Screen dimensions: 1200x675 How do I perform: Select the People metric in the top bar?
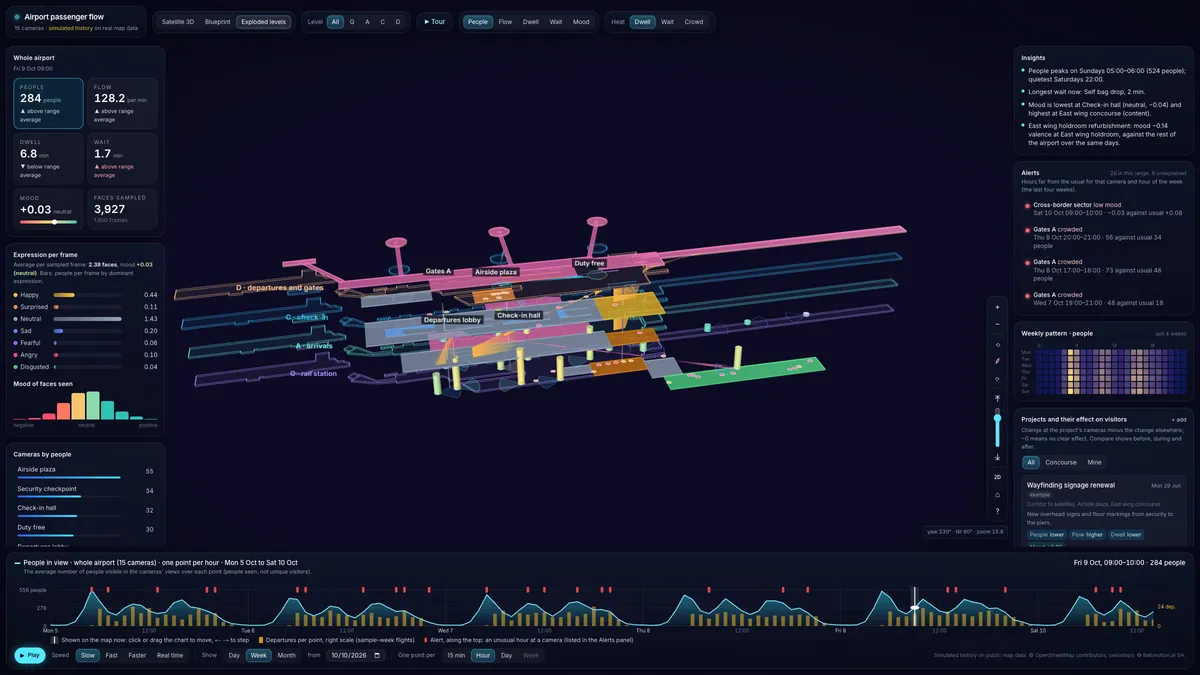[x=478, y=21]
